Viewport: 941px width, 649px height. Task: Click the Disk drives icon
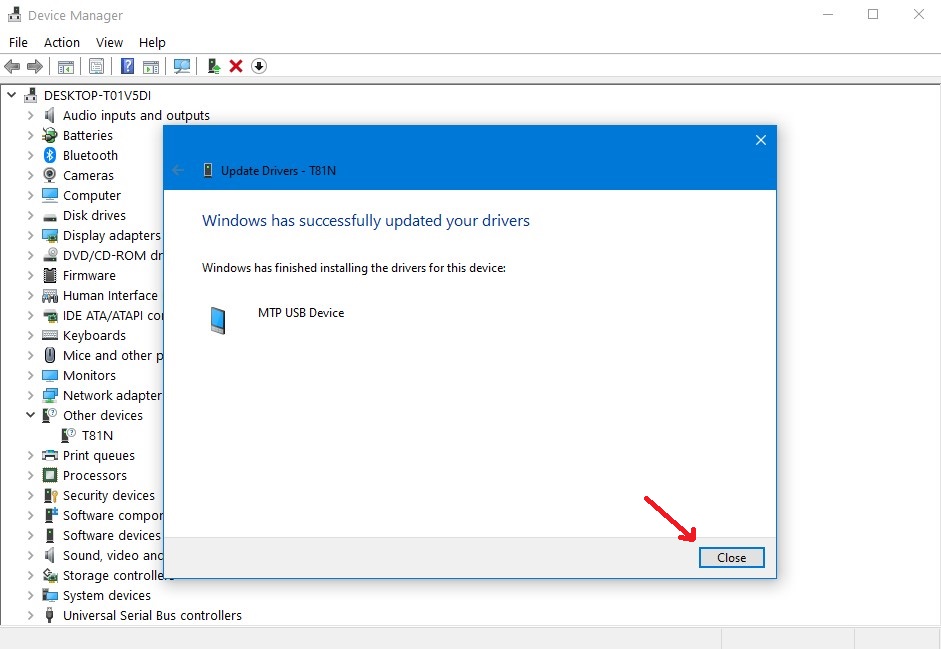click(x=50, y=216)
